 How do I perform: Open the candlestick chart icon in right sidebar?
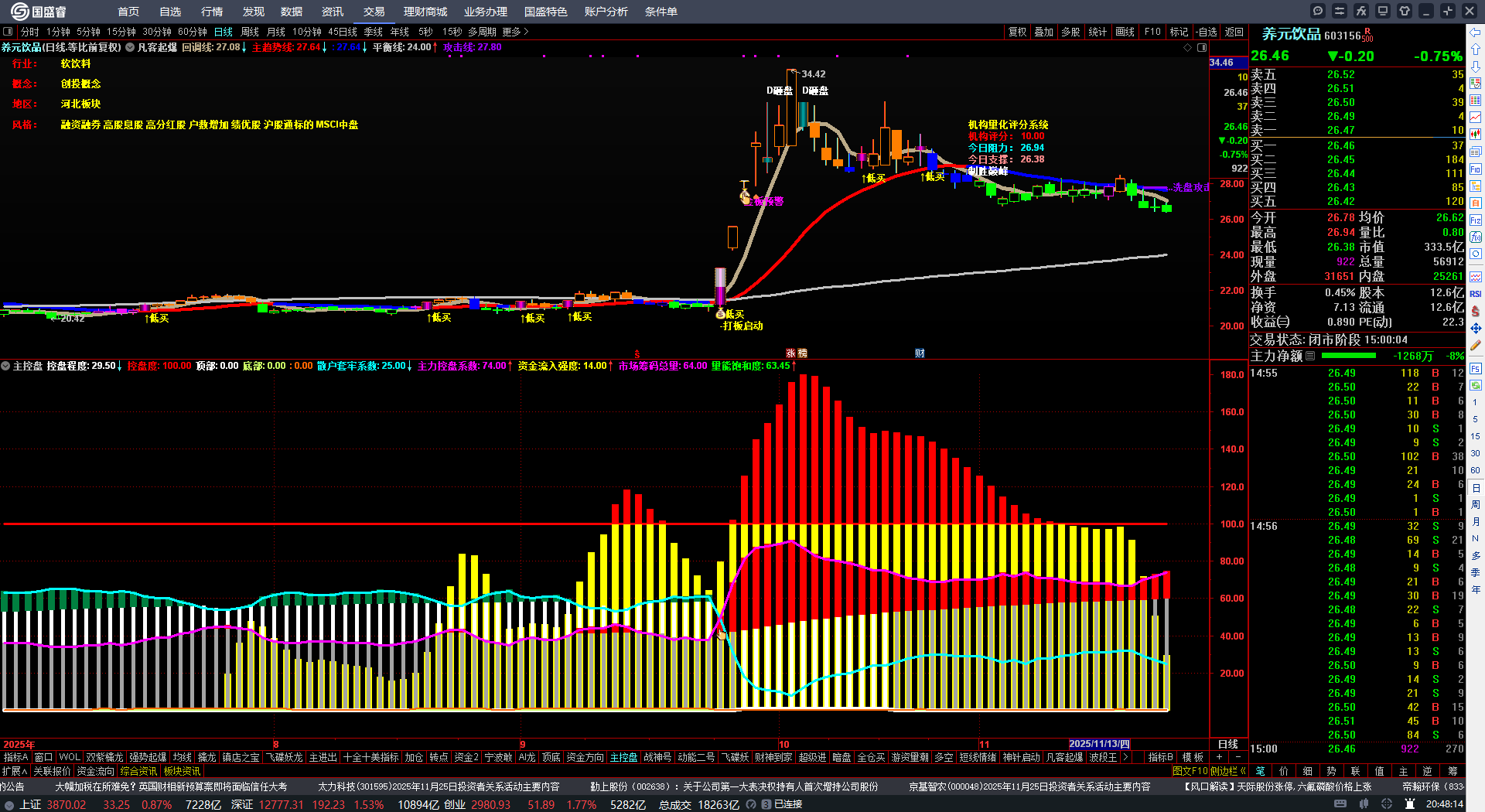[1476, 135]
